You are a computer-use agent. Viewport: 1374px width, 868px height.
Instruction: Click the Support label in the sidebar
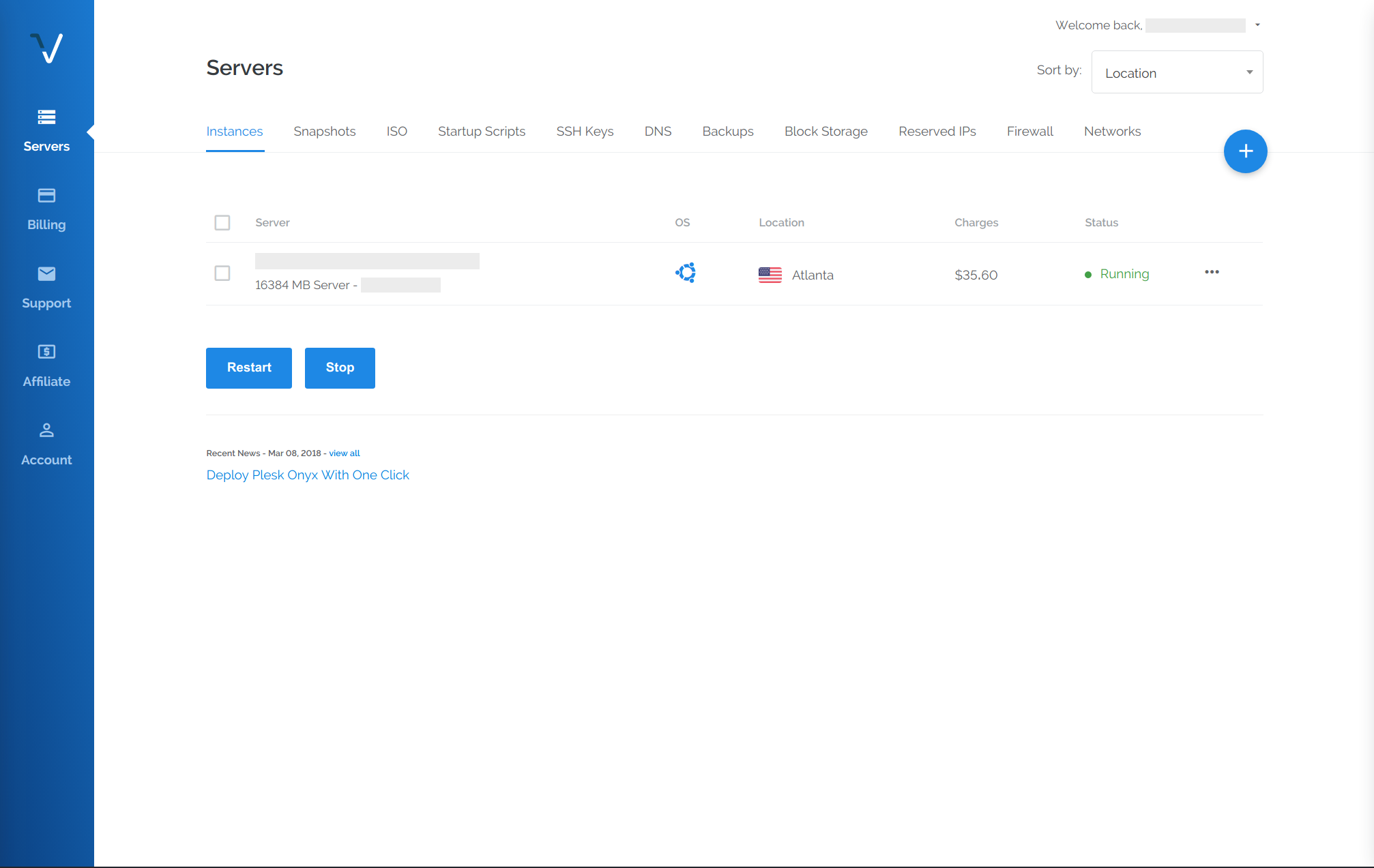pos(46,303)
